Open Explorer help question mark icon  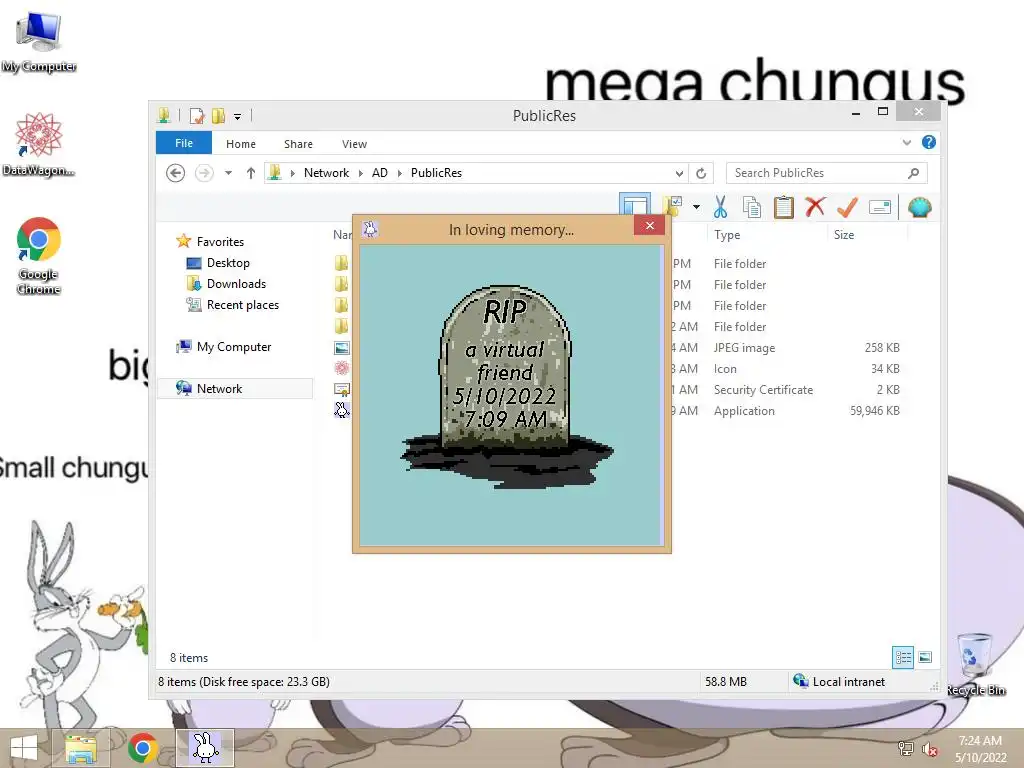tap(929, 142)
